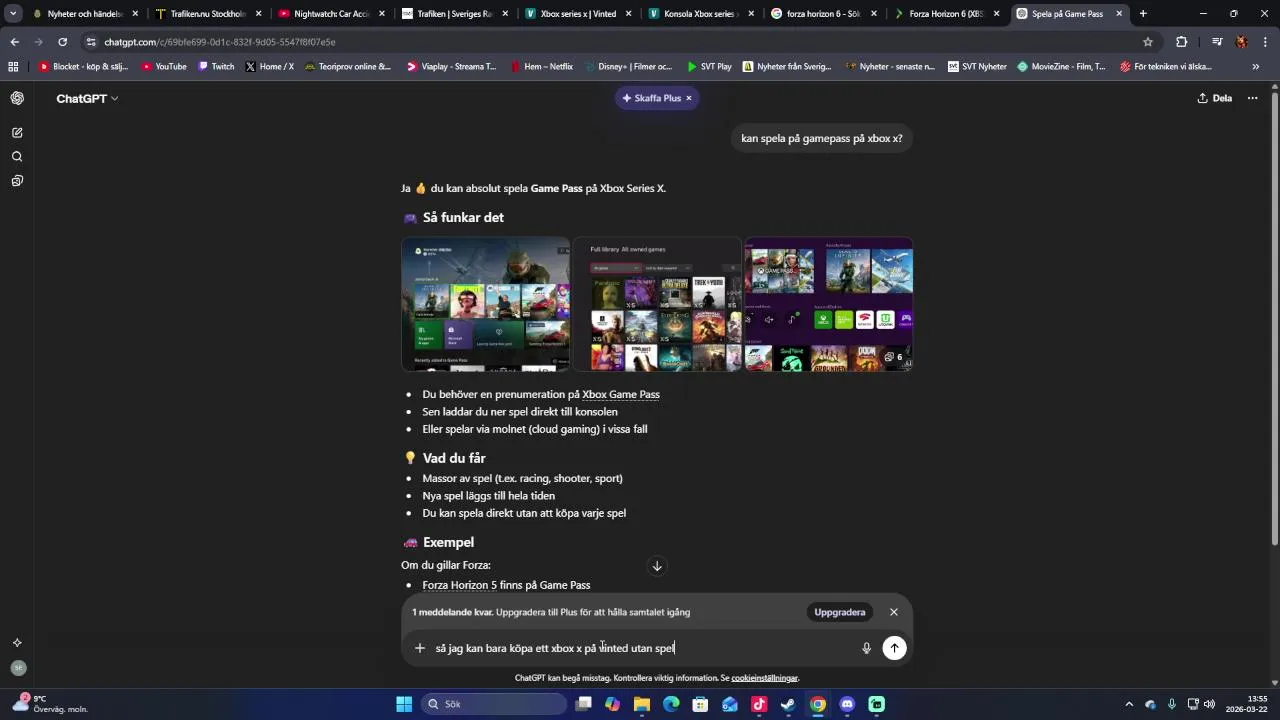Open the chat search icon in the sidebar
The image size is (1280, 720).
pos(17,156)
